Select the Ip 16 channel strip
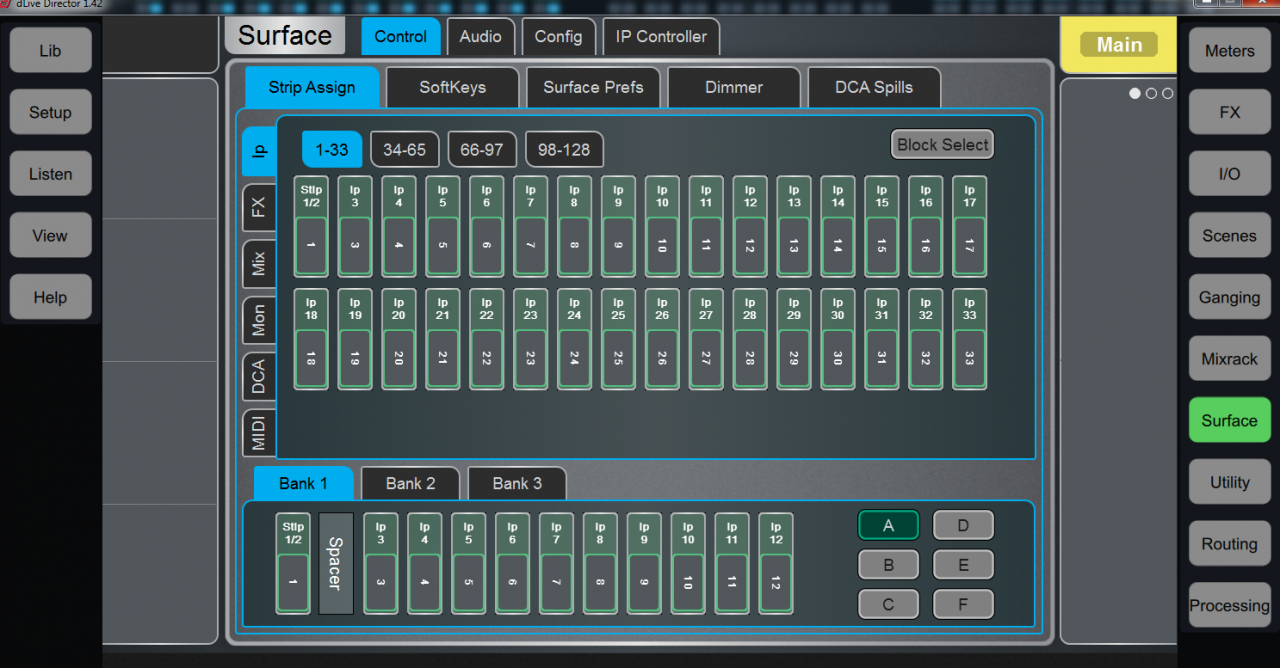Screen dimensions: 1280x668 point(926,227)
